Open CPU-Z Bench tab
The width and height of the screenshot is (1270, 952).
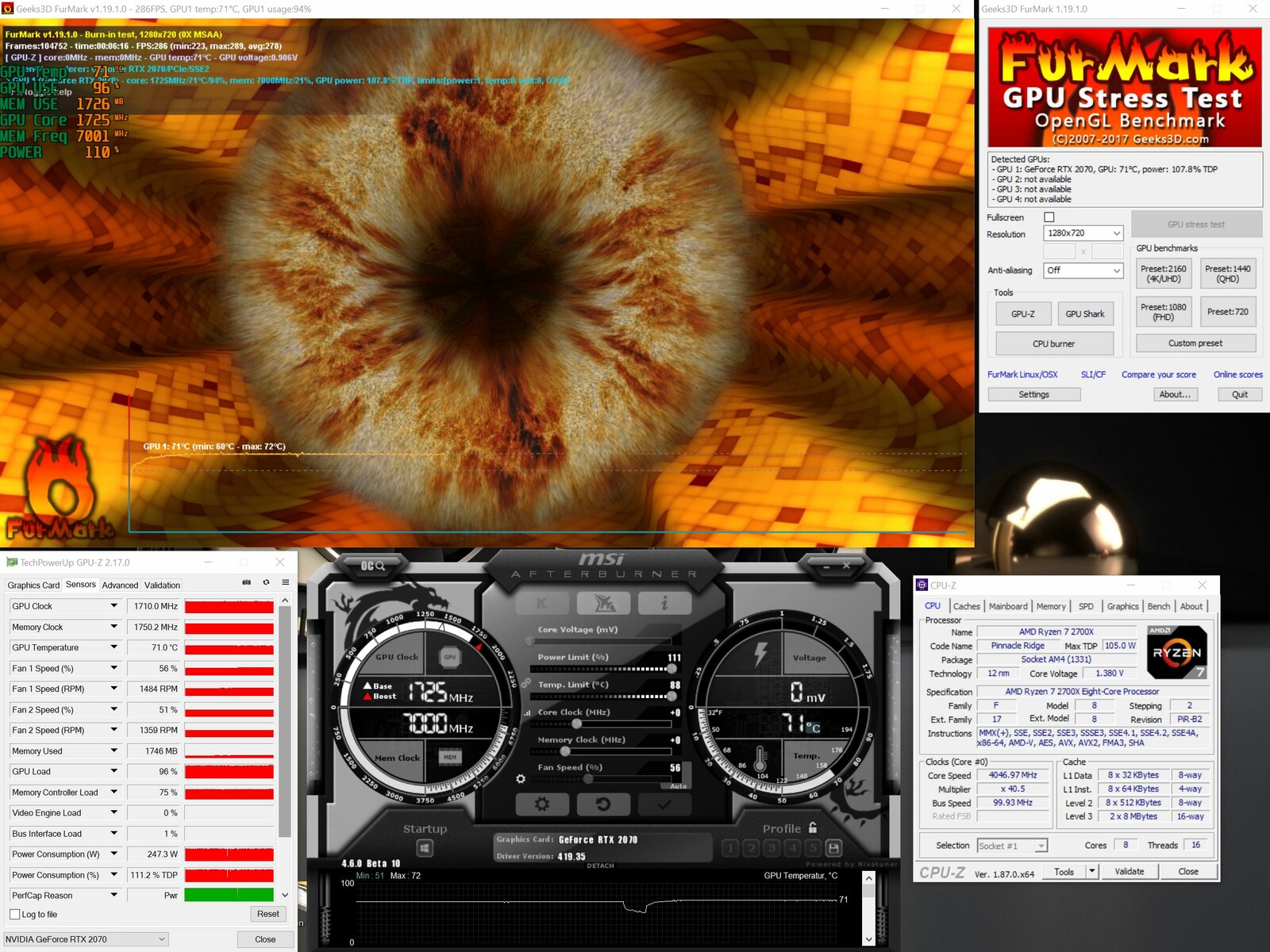1159,606
